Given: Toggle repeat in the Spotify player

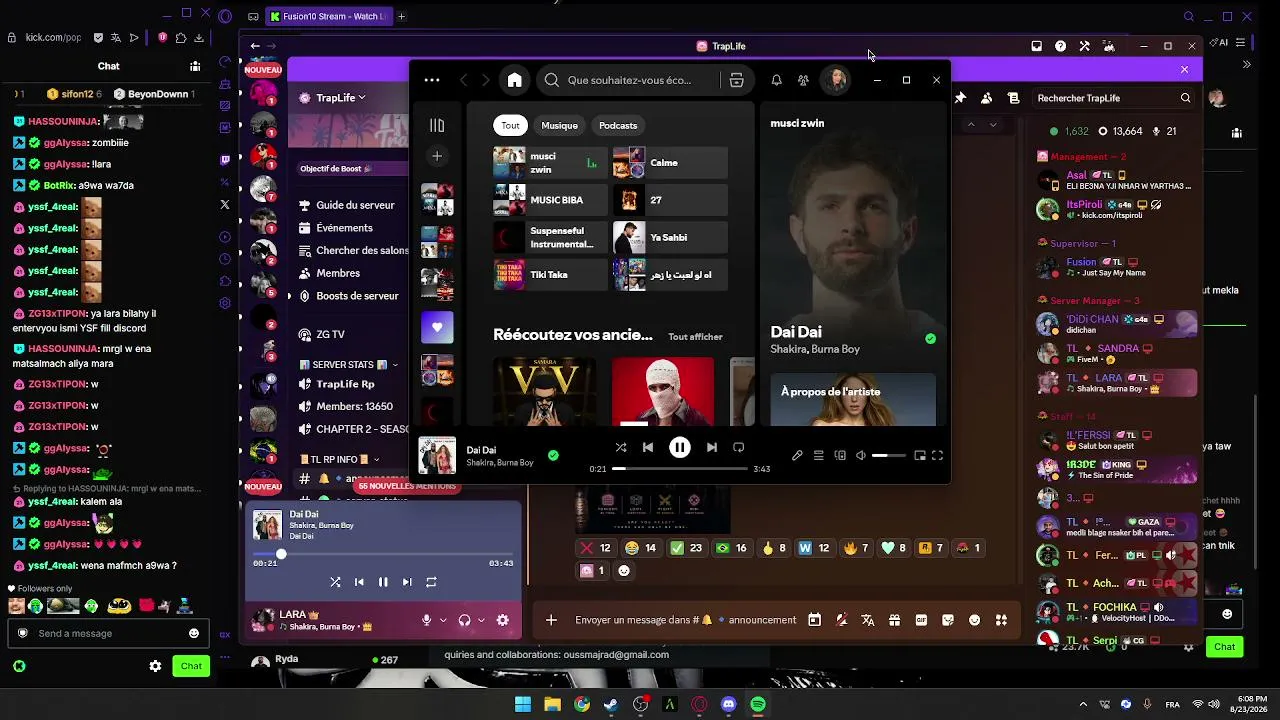Looking at the screenshot, I should coord(739,447).
